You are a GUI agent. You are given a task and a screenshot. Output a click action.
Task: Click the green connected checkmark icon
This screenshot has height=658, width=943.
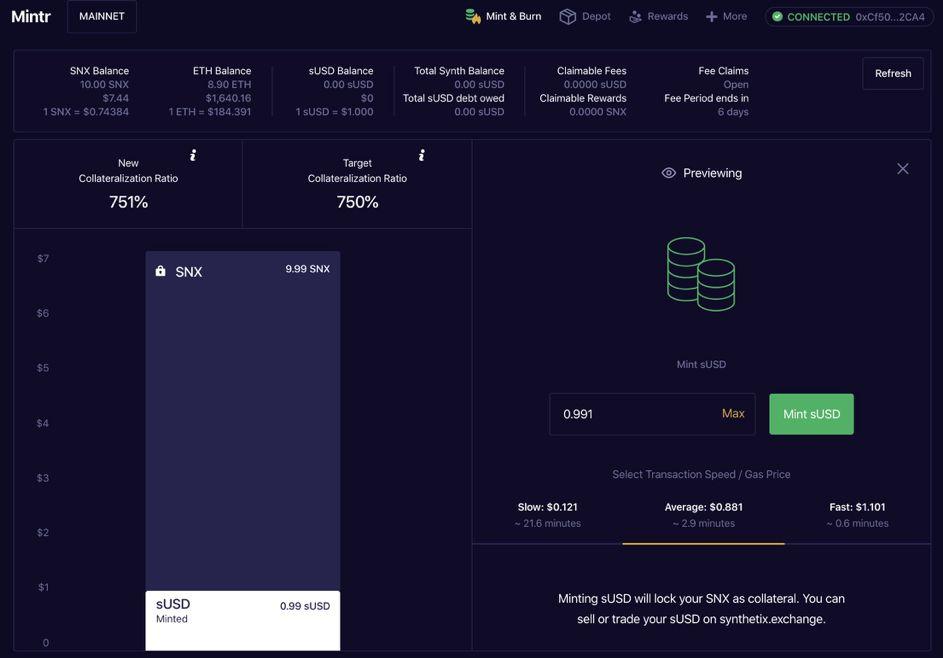777,17
